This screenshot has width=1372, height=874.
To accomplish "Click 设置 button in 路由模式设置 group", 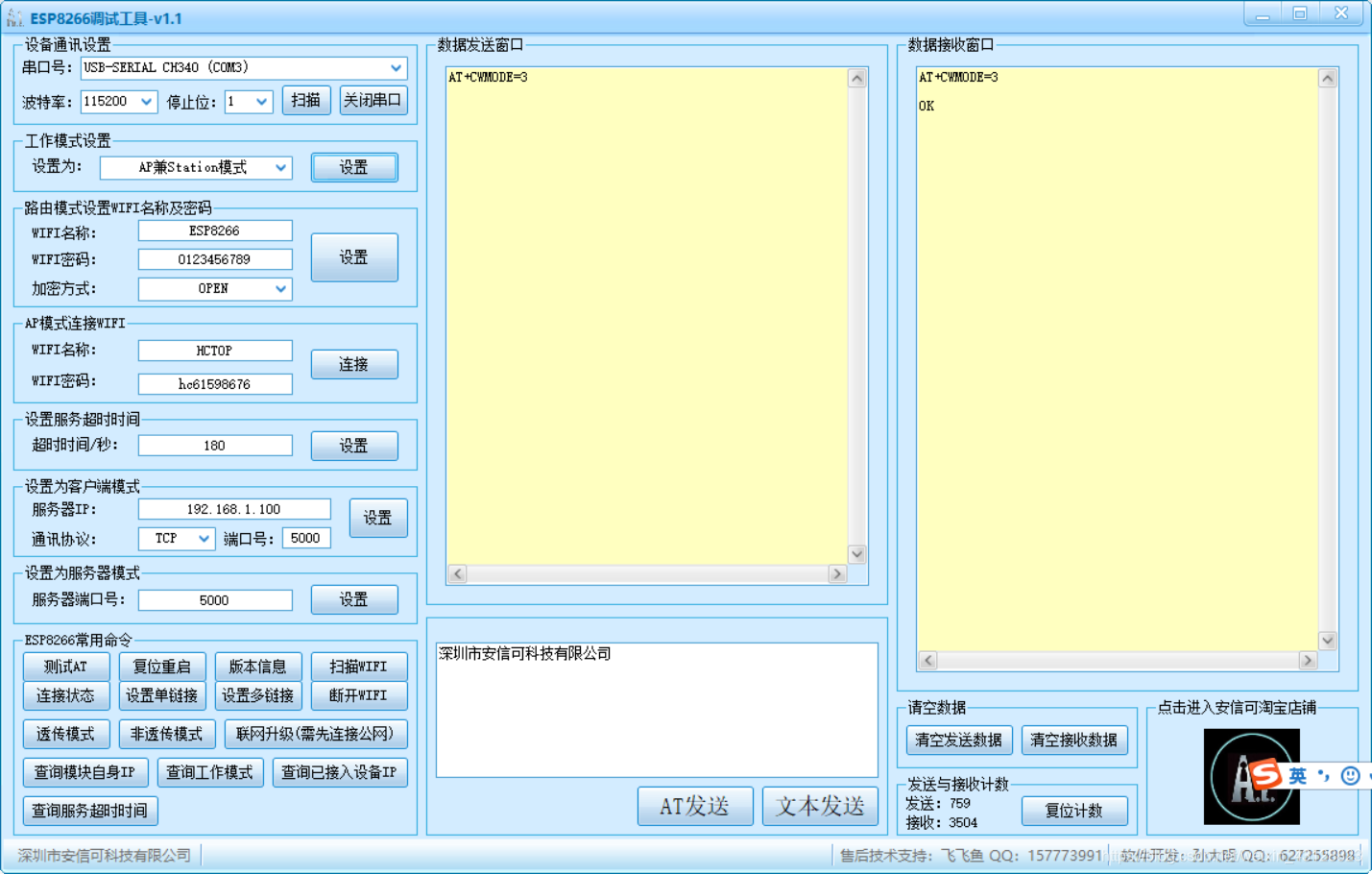I will coord(354,257).
